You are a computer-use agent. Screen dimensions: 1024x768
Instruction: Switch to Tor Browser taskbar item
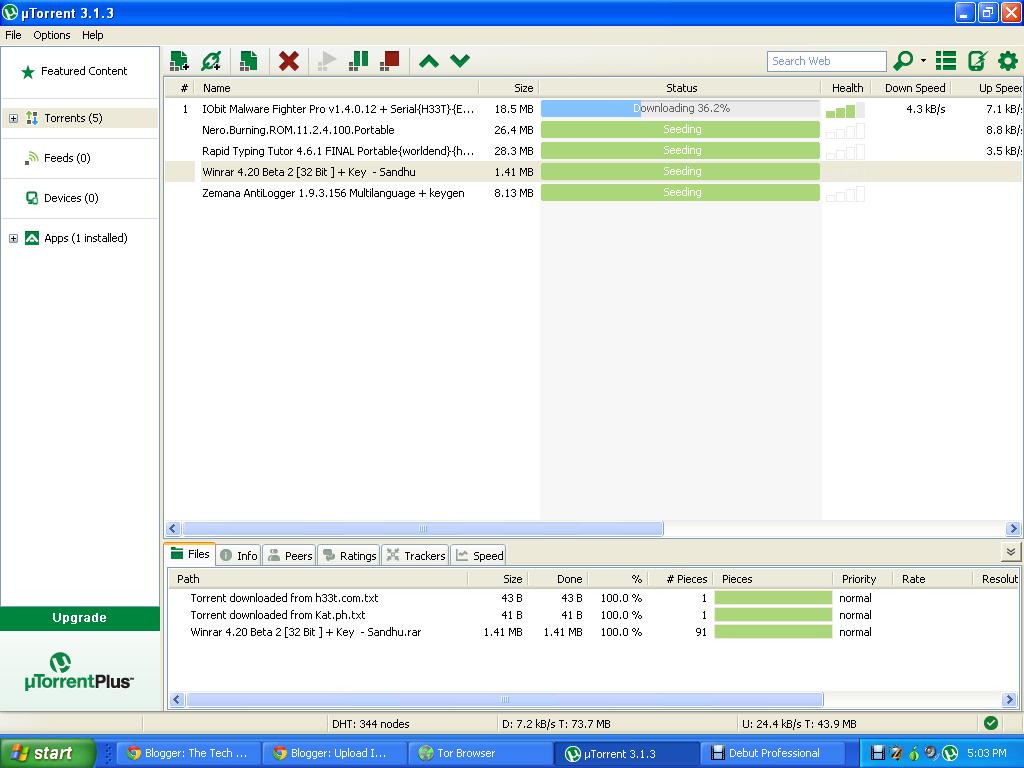pyautogui.click(x=480, y=753)
